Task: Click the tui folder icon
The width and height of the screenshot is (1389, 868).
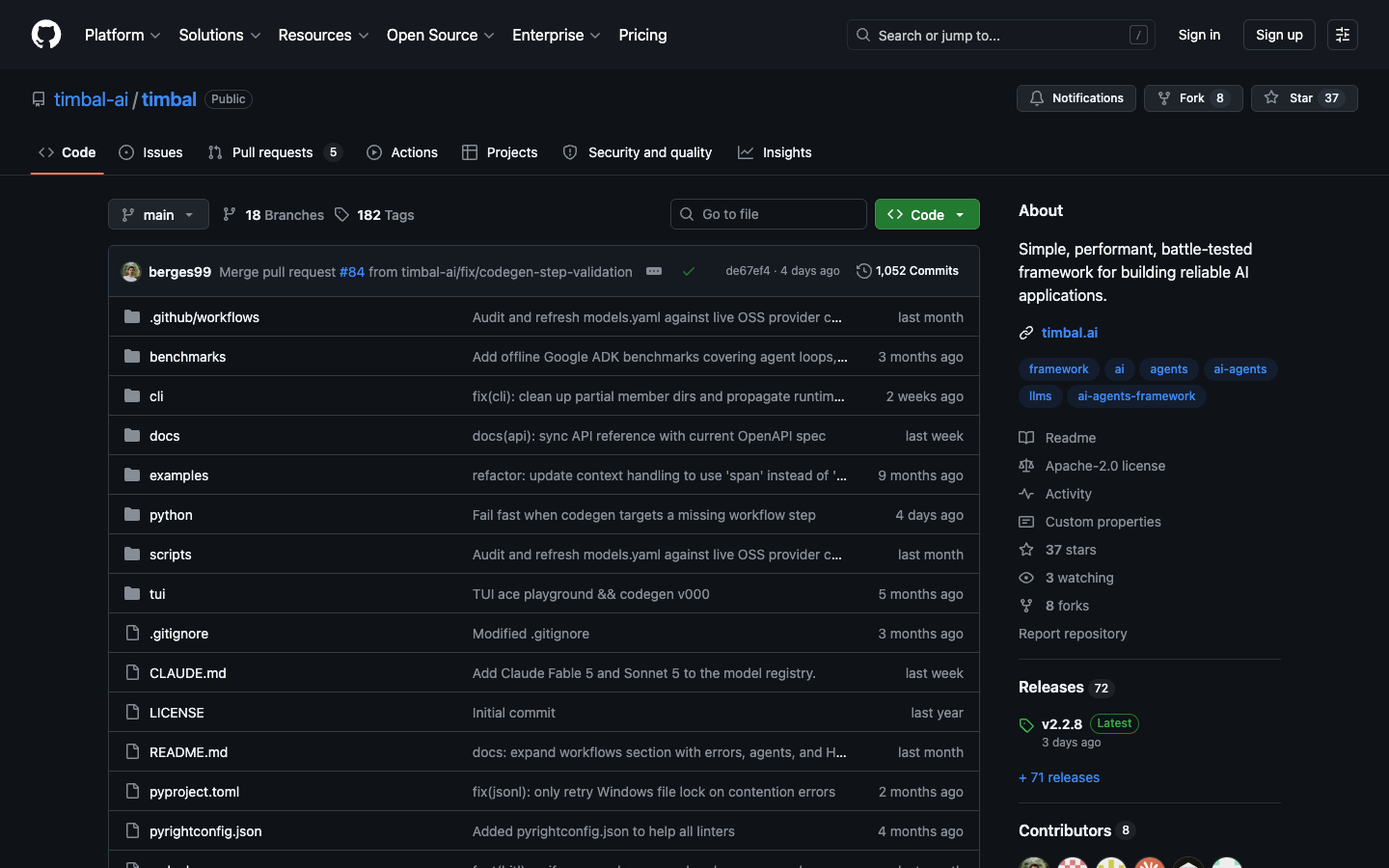Action: pyautogui.click(x=132, y=593)
